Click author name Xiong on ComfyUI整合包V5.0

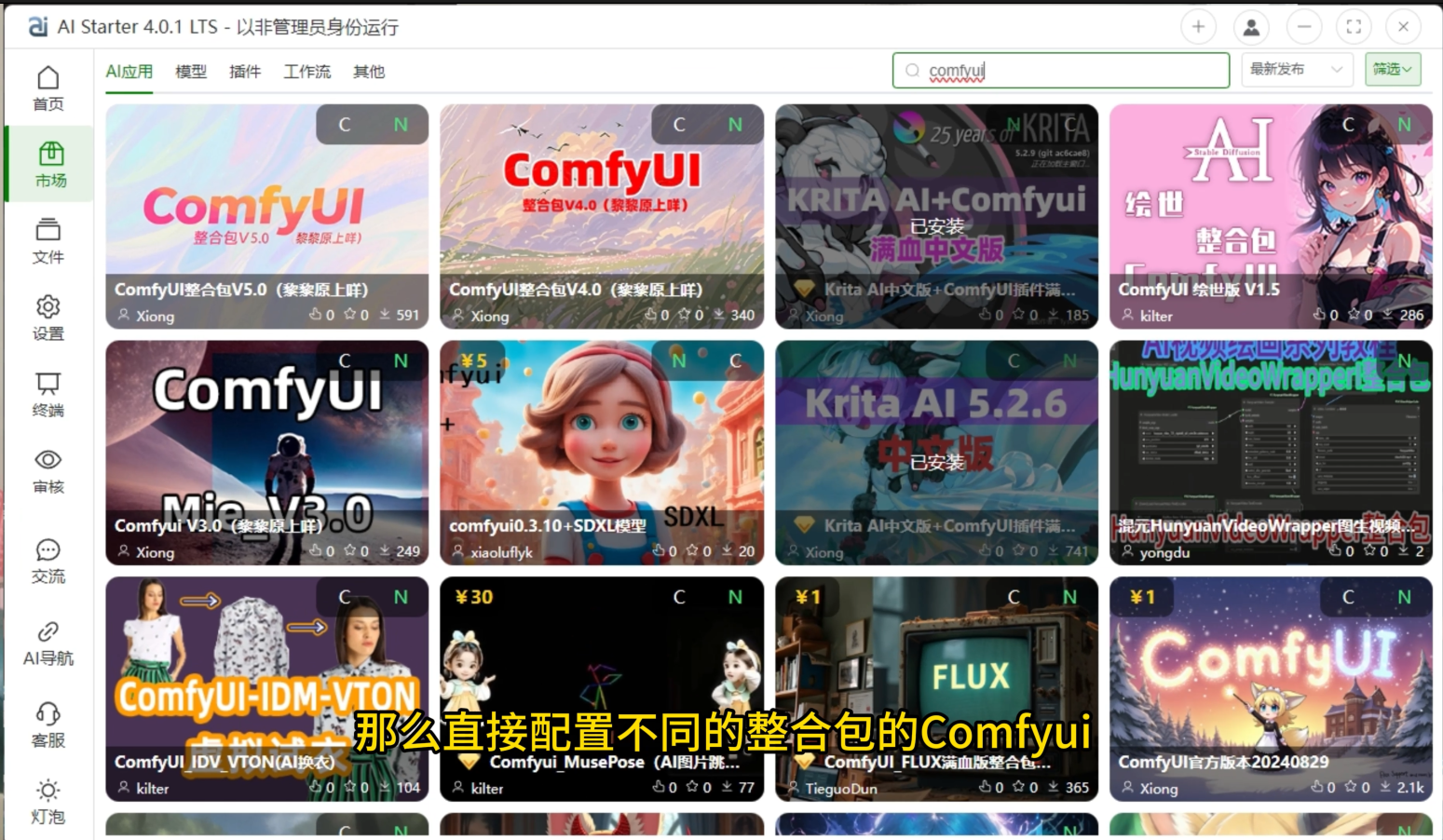point(156,316)
